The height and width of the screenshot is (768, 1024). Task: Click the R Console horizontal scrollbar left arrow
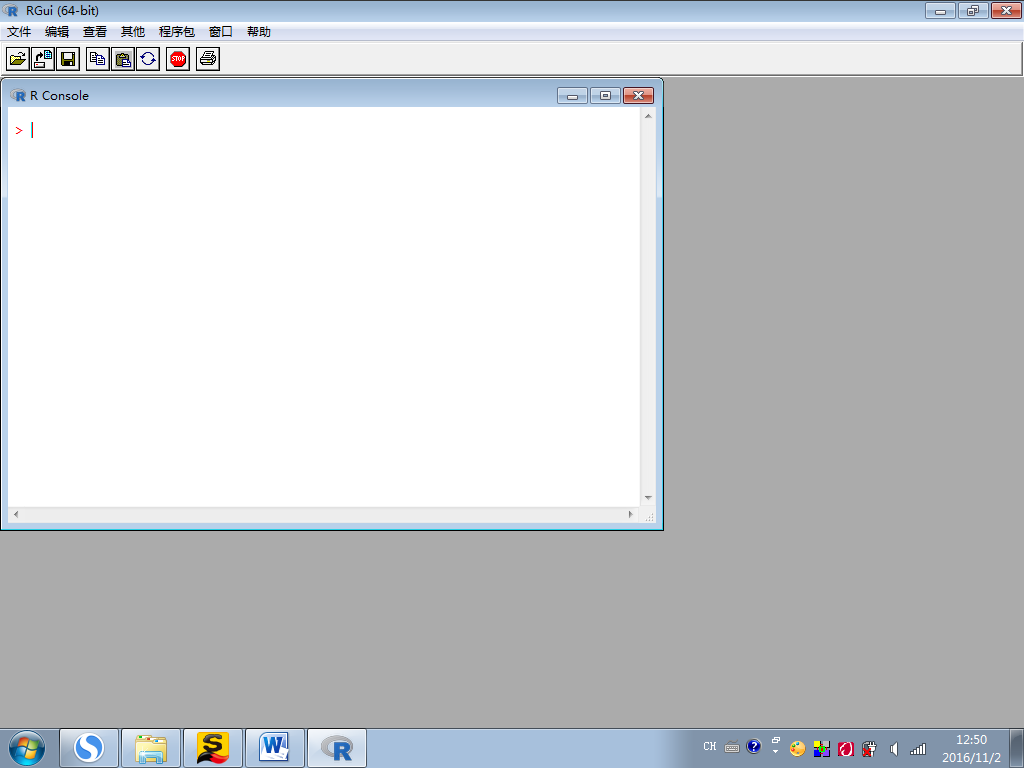(16, 515)
